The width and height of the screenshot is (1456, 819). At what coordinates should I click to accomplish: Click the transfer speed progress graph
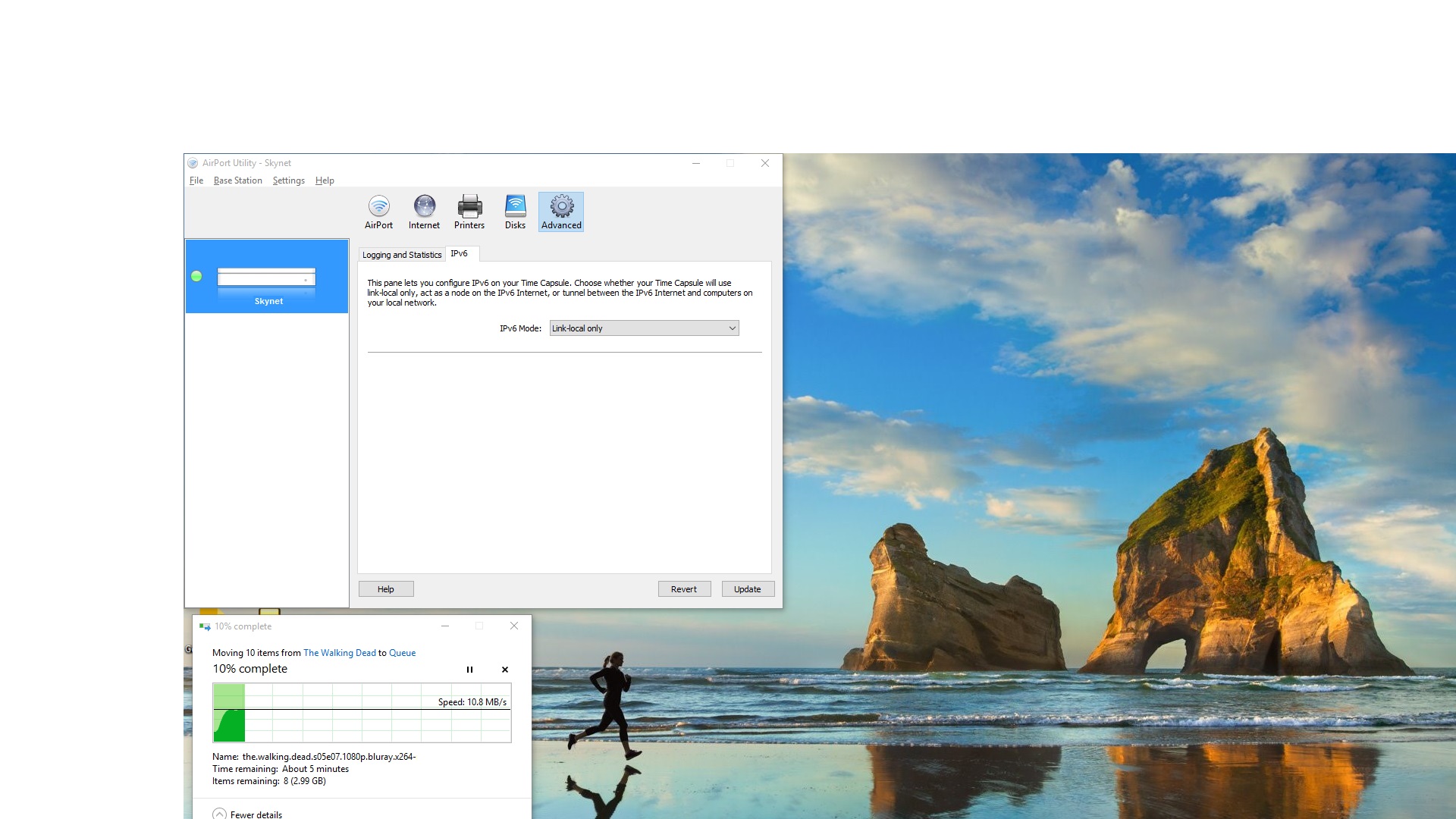point(362,713)
